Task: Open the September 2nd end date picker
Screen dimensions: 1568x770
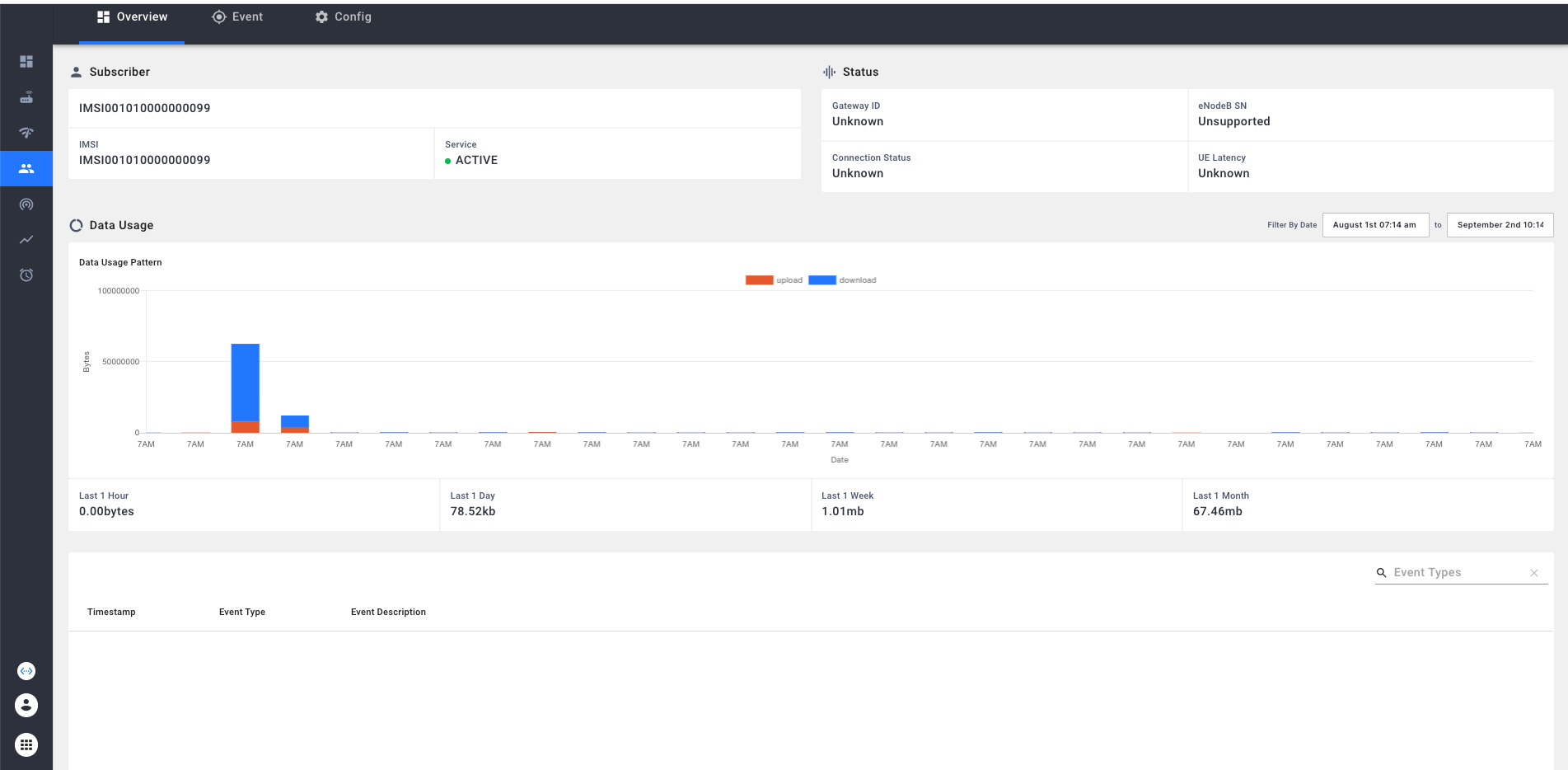Action: [1500, 225]
